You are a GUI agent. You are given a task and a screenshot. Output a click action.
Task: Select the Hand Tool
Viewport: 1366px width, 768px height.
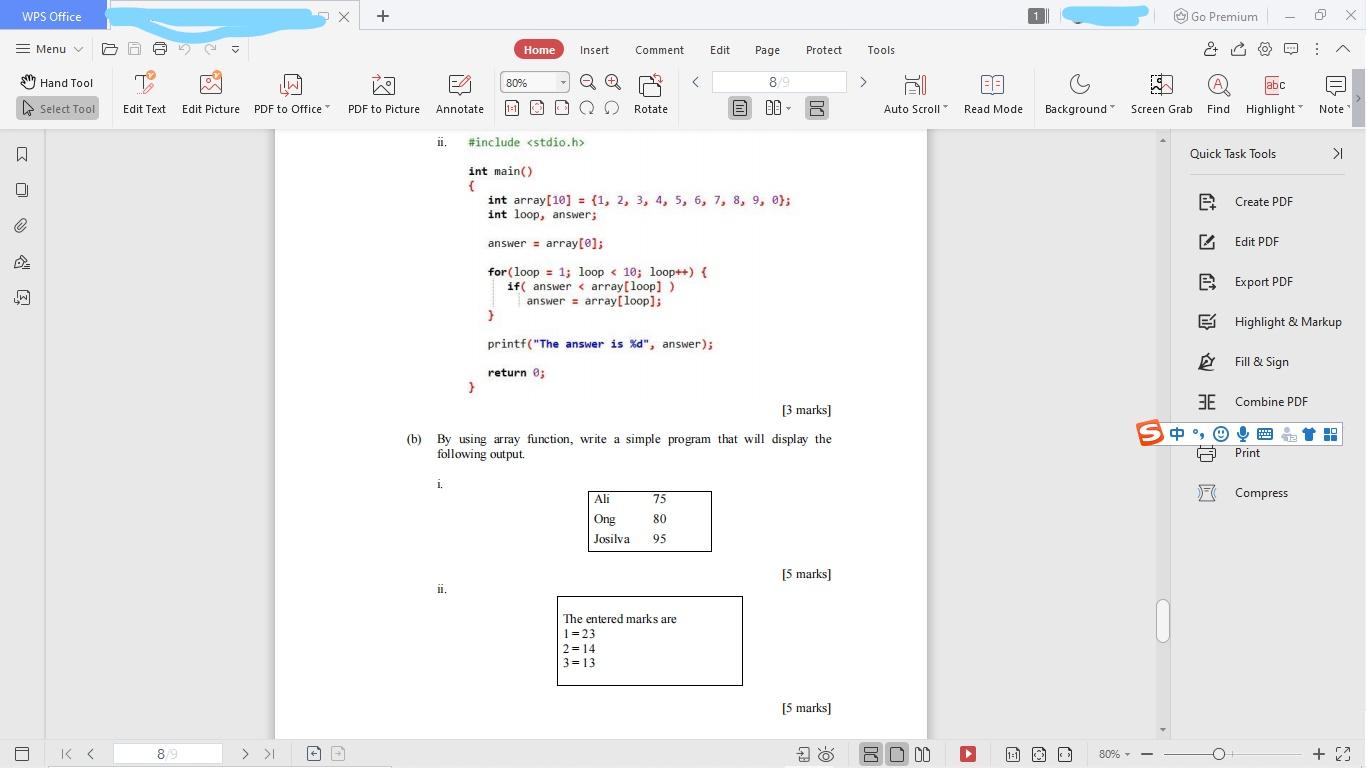tap(57, 83)
